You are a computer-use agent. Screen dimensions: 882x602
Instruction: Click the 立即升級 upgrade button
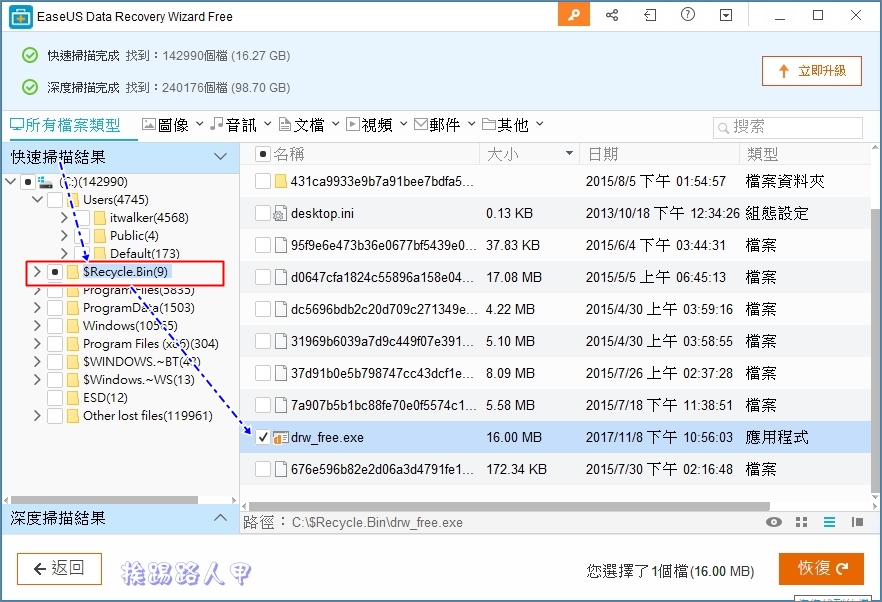pyautogui.click(x=812, y=71)
